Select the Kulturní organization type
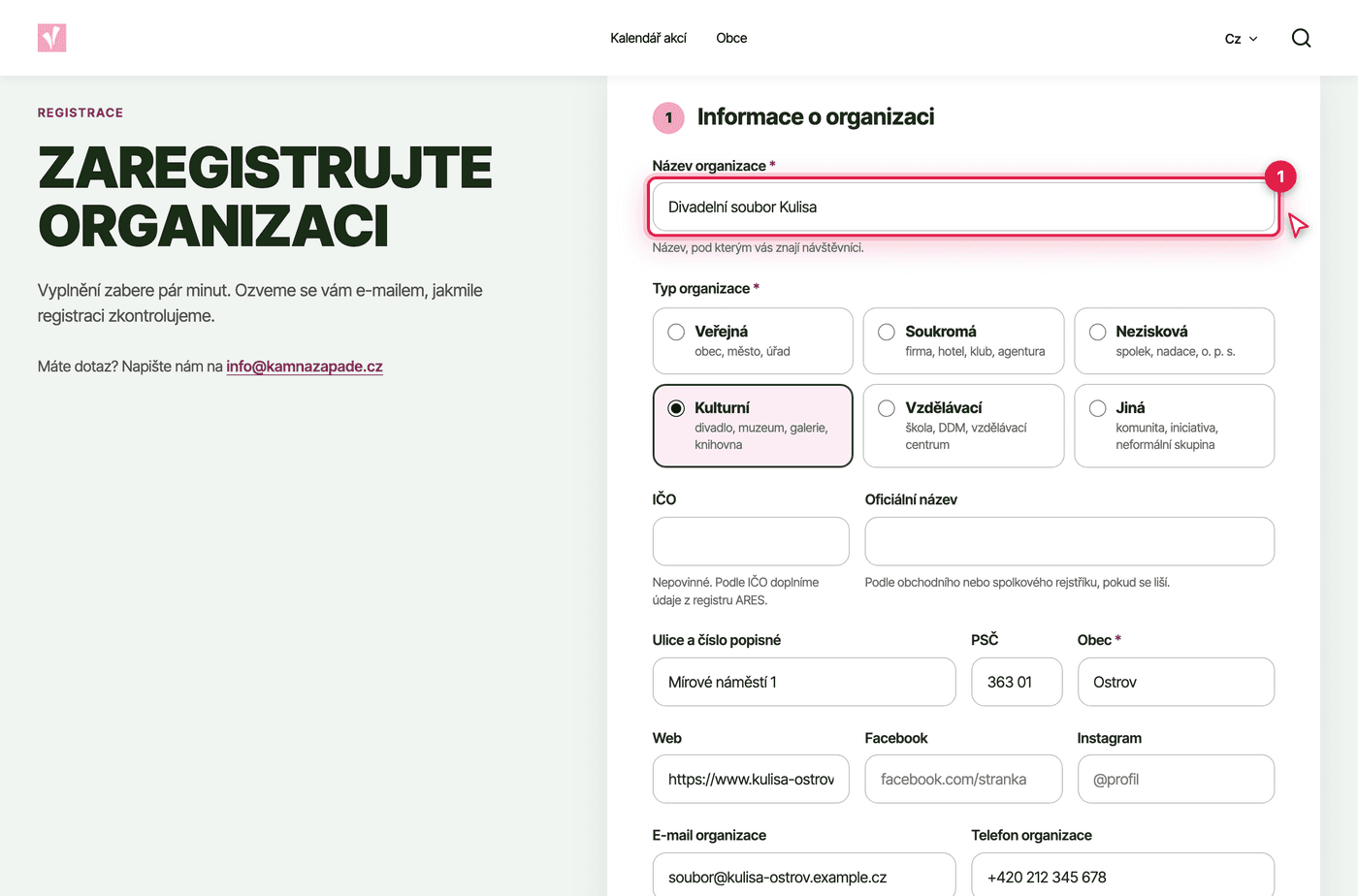 753,426
